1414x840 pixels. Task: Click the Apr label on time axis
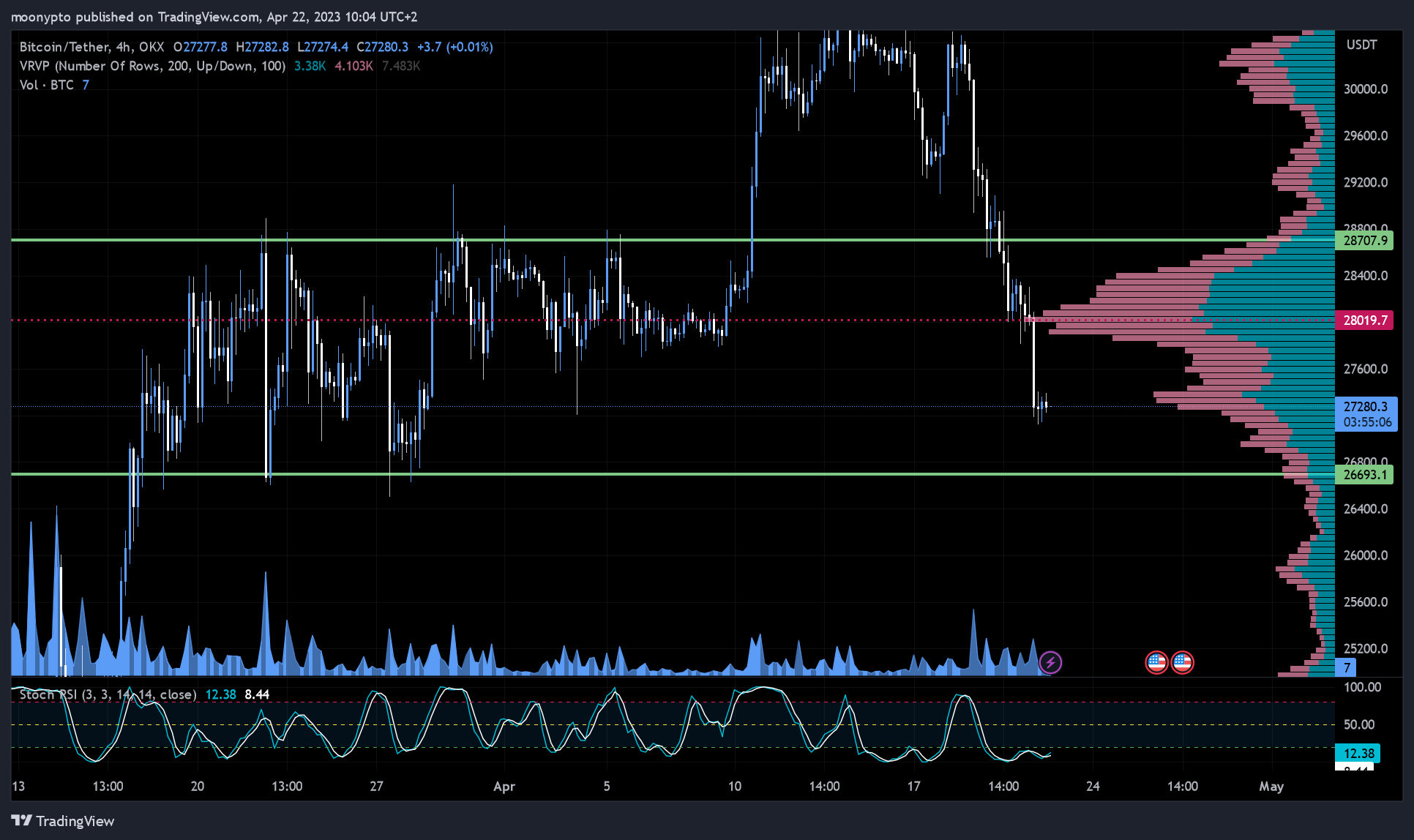(x=504, y=787)
